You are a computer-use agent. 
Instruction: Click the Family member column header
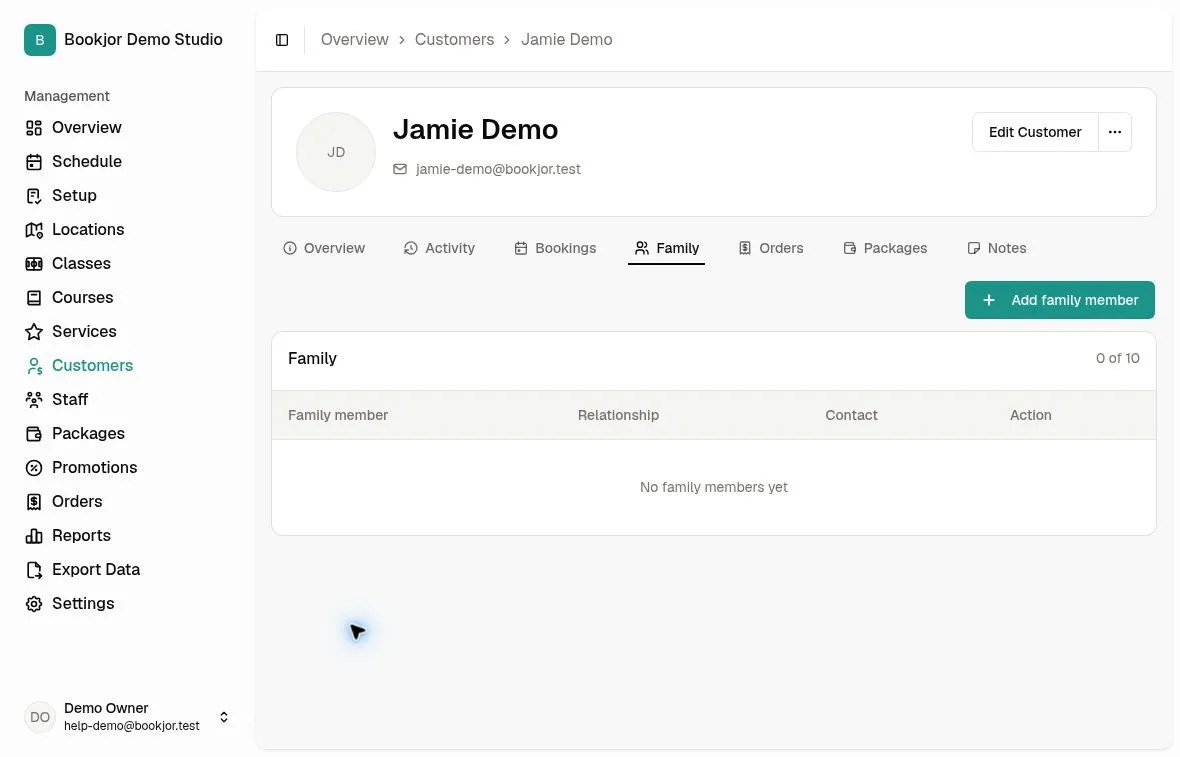tap(338, 415)
